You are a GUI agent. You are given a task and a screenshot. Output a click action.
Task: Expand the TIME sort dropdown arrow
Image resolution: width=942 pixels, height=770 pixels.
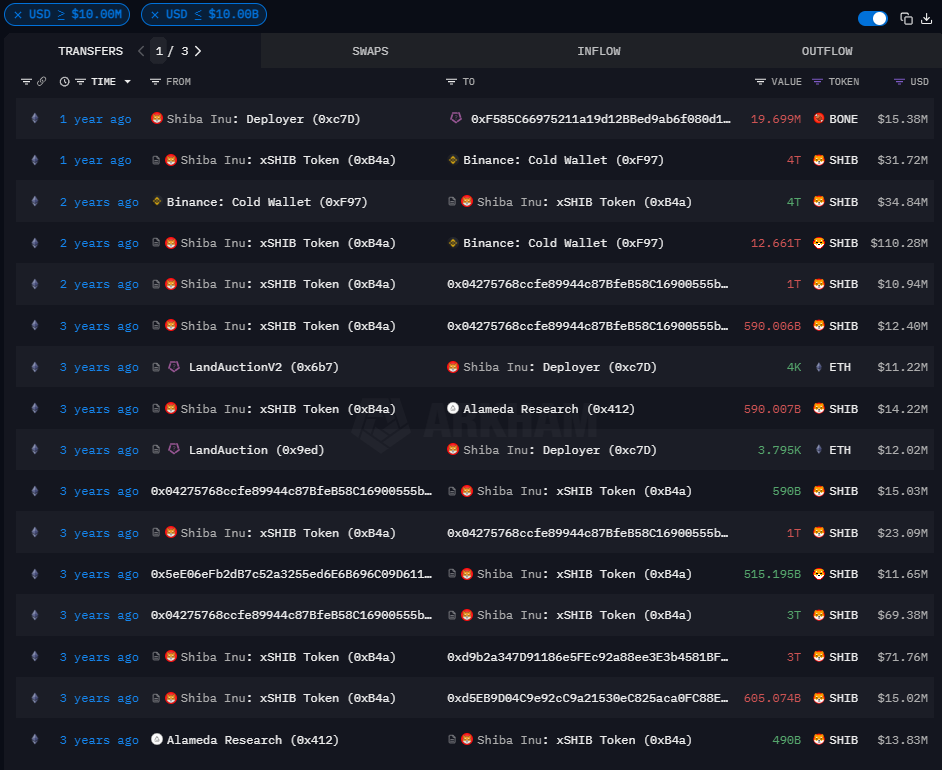pos(127,82)
